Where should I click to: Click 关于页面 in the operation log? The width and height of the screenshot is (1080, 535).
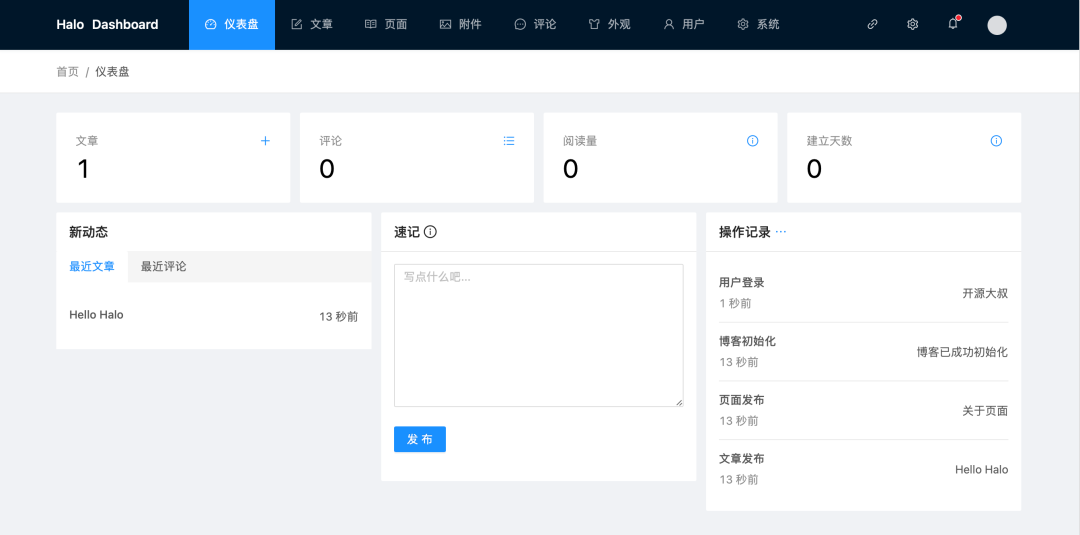(986, 411)
